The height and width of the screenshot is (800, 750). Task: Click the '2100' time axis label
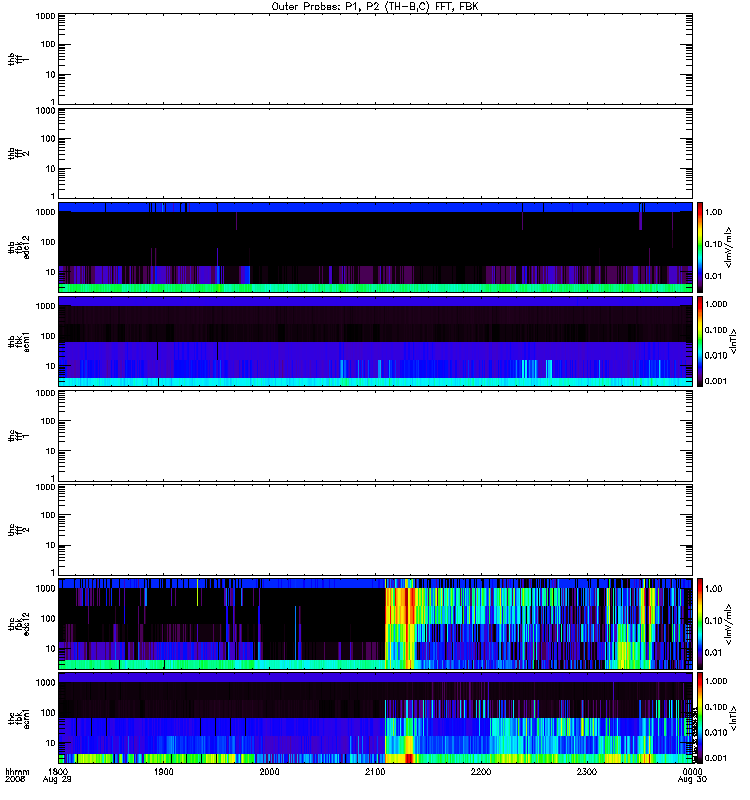pos(375,772)
